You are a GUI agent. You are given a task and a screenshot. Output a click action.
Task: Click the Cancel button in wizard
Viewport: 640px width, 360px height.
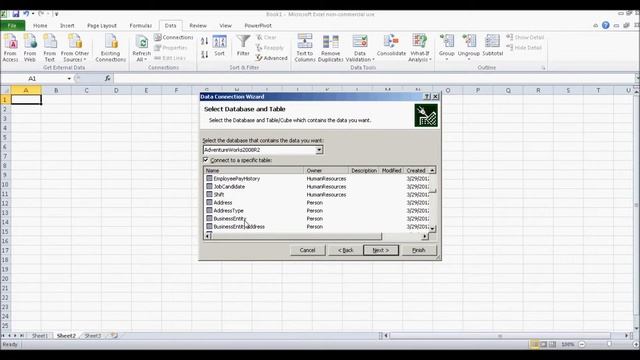point(307,250)
